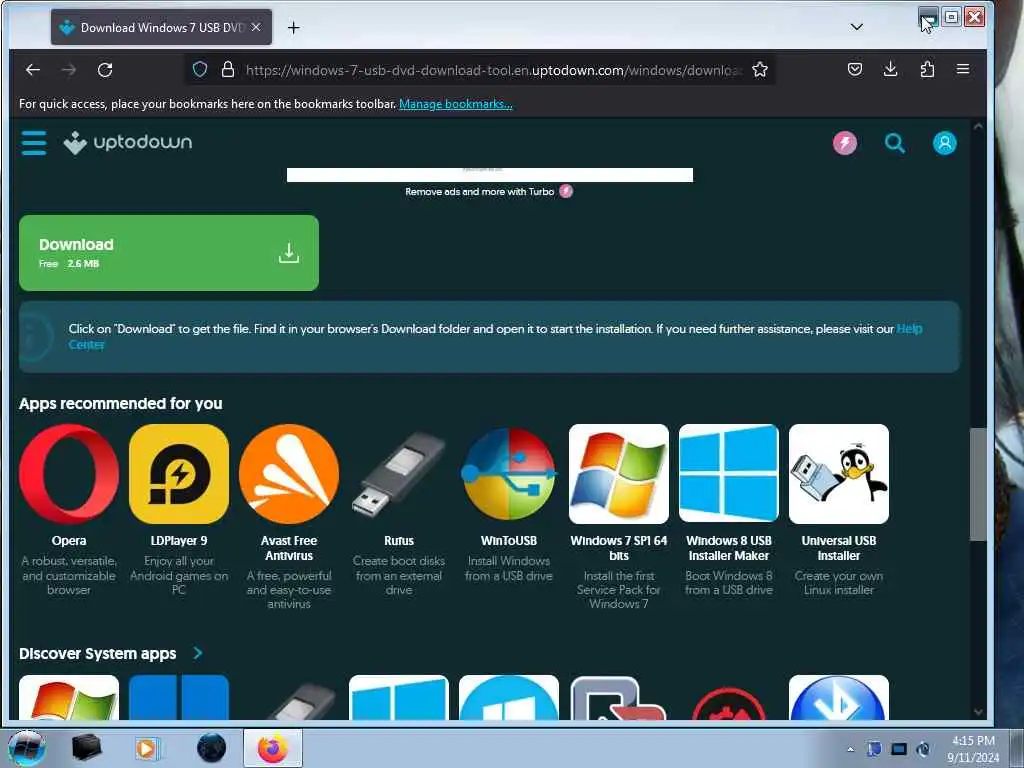Click Universal USB Installer title text
1024x768 pixels.
[839, 548]
